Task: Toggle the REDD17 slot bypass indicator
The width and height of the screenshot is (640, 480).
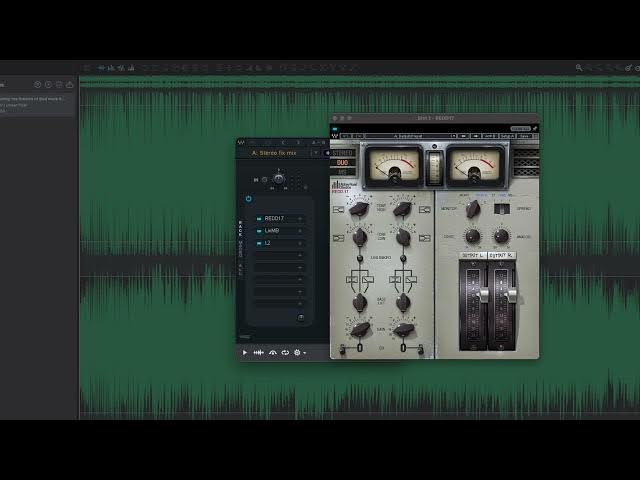Action: (259, 219)
